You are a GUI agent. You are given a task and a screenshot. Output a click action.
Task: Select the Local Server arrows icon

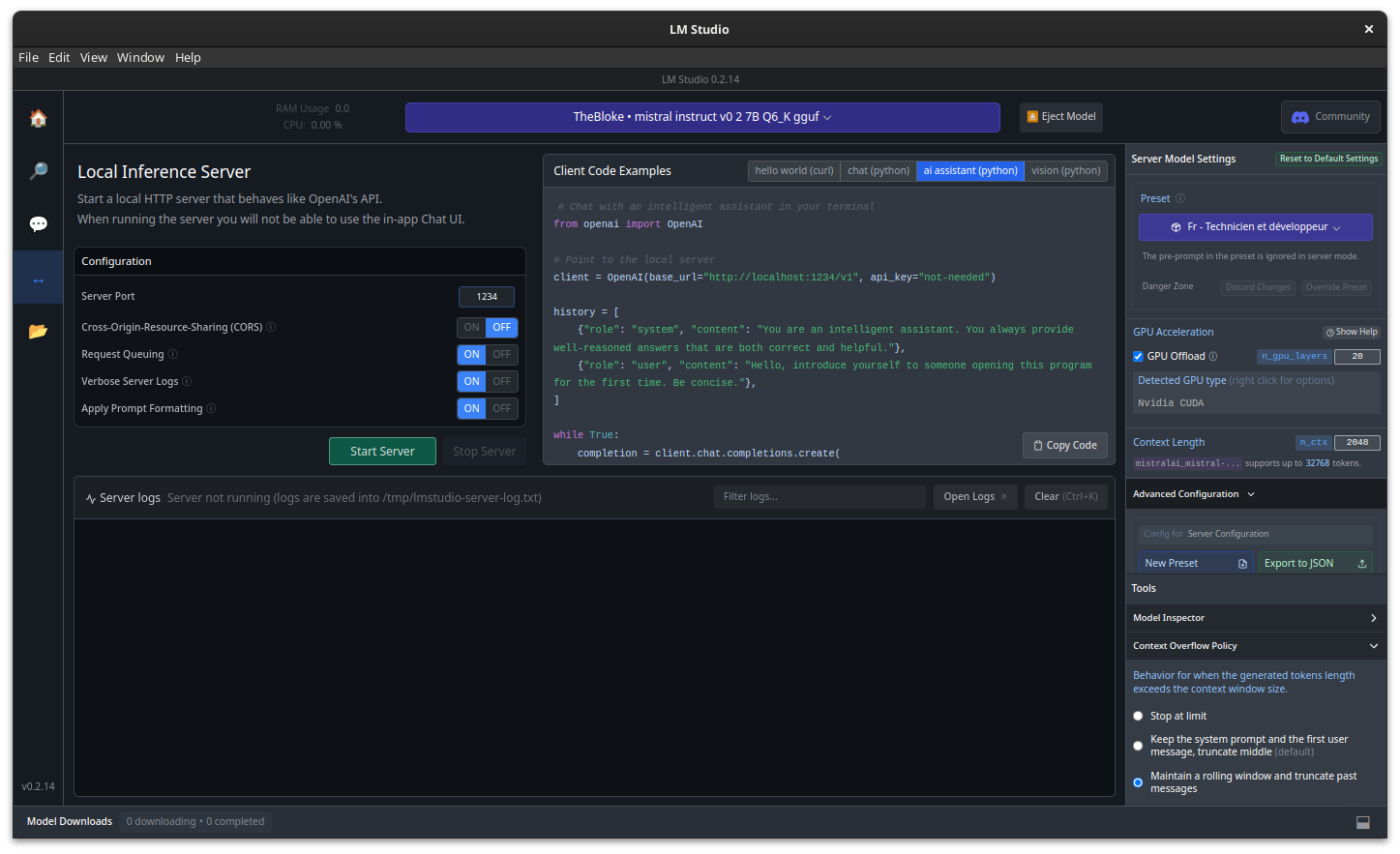(x=38, y=280)
